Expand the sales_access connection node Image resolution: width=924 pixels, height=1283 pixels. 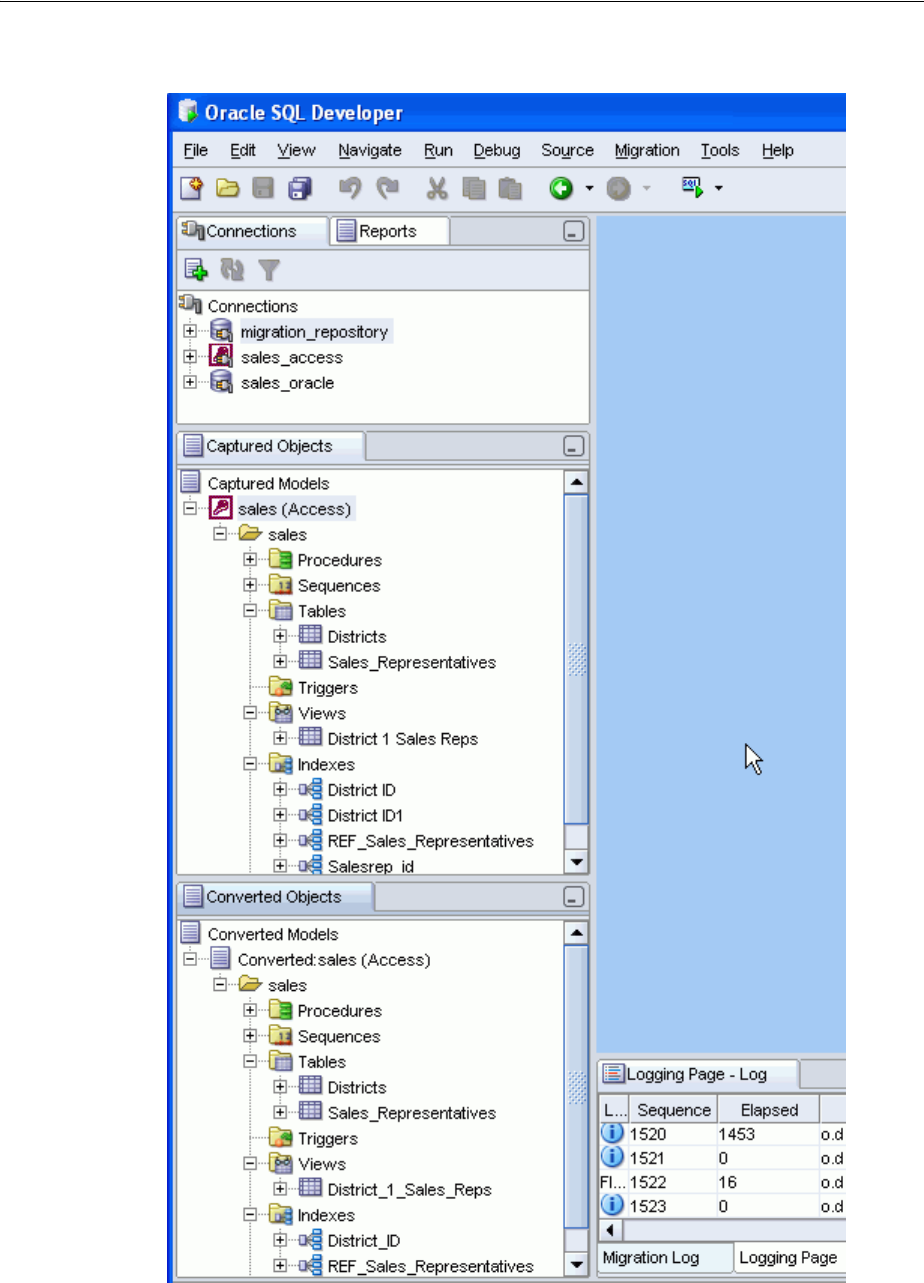click(x=190, y=357)
